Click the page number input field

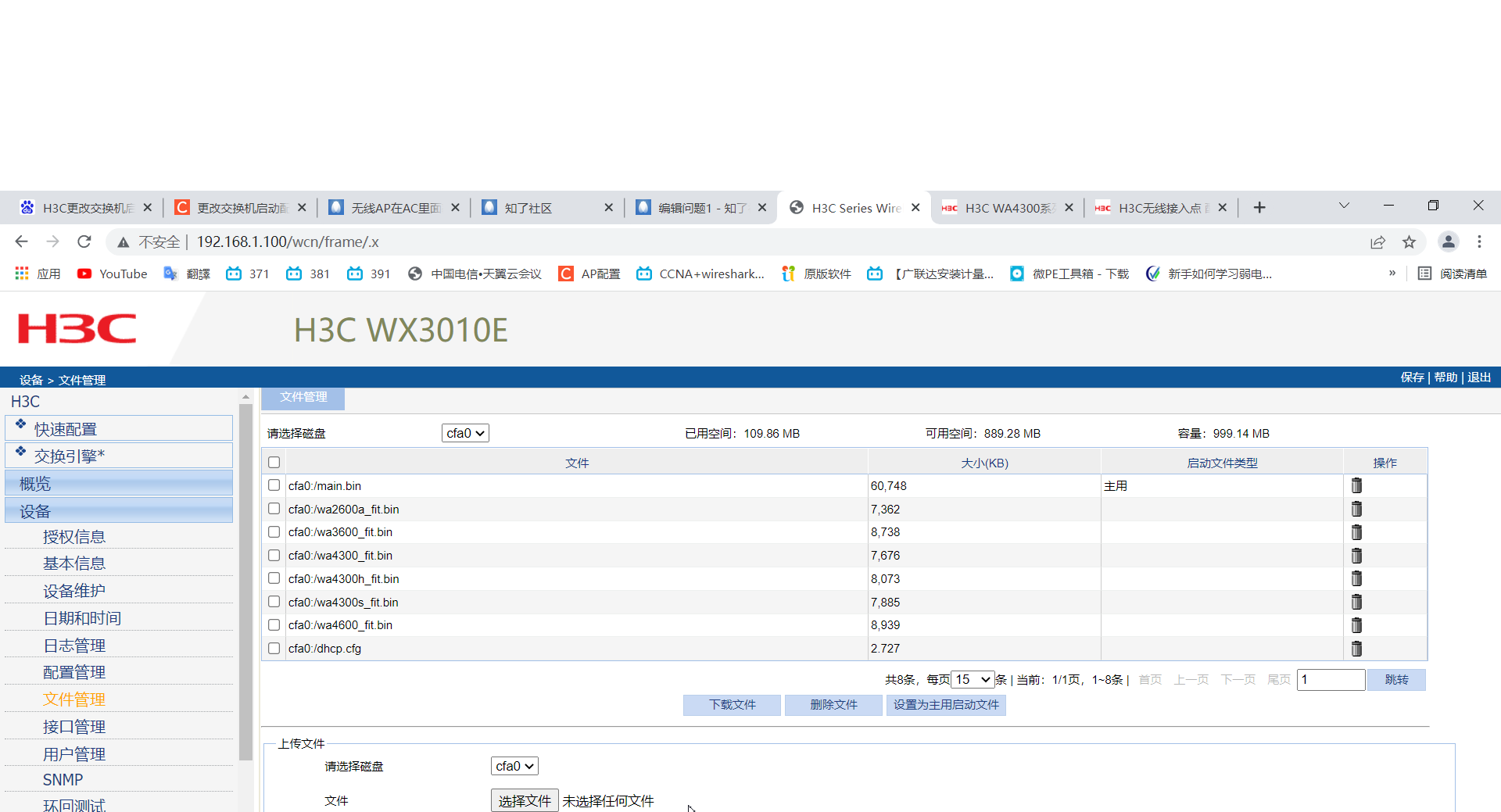coord(1331,680)
